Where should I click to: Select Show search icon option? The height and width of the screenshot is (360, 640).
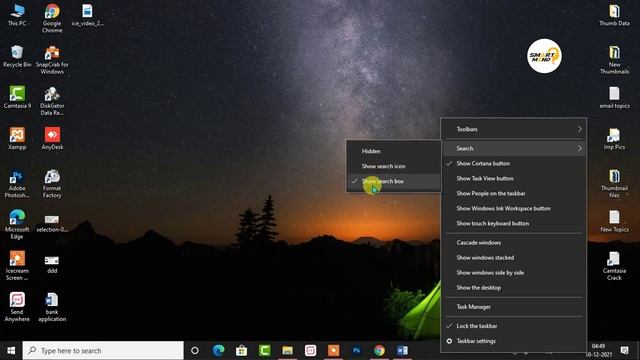394,166
